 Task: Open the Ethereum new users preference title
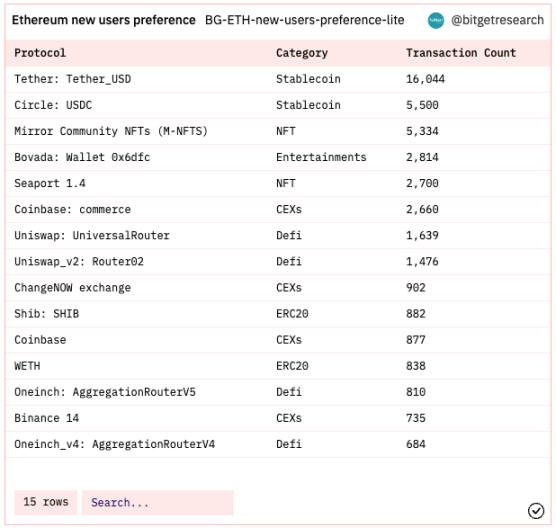click(x=104, y=20)
